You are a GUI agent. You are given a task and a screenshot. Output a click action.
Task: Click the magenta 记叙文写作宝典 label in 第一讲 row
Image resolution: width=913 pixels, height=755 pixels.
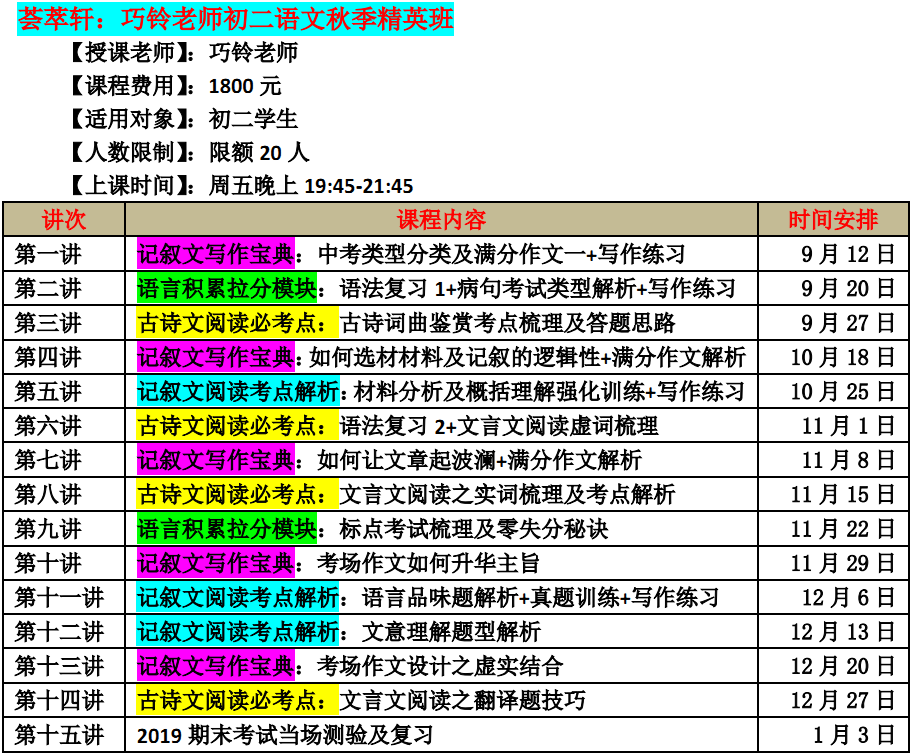[216, 254]
